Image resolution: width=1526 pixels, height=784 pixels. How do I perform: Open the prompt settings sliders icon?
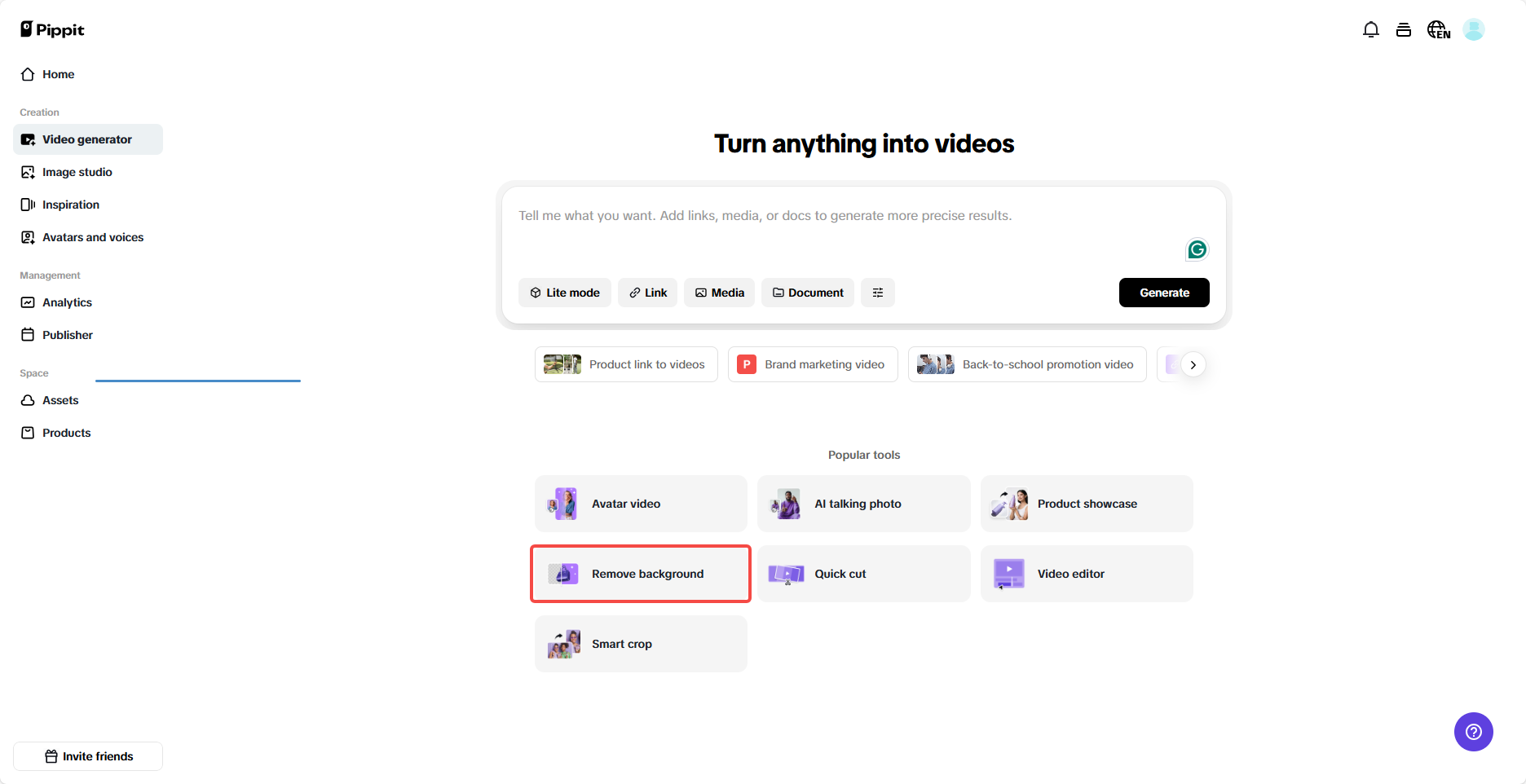point(878,293)
